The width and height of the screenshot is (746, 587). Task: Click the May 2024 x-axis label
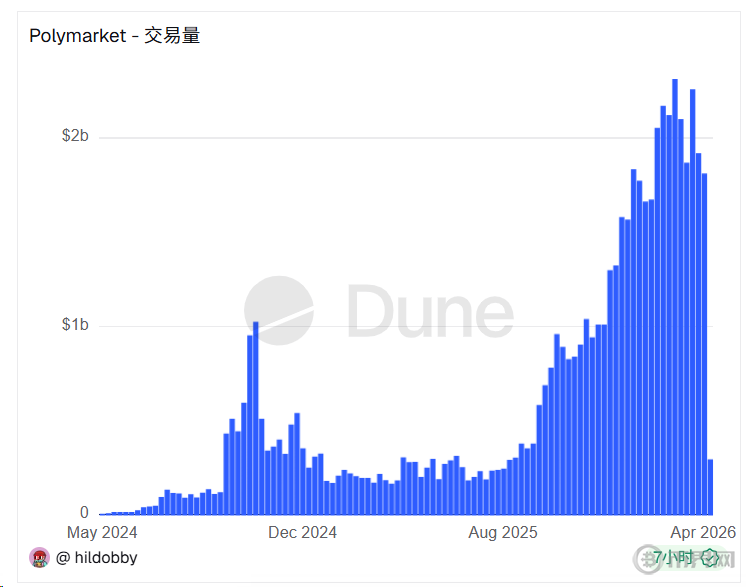click(102, 532)
